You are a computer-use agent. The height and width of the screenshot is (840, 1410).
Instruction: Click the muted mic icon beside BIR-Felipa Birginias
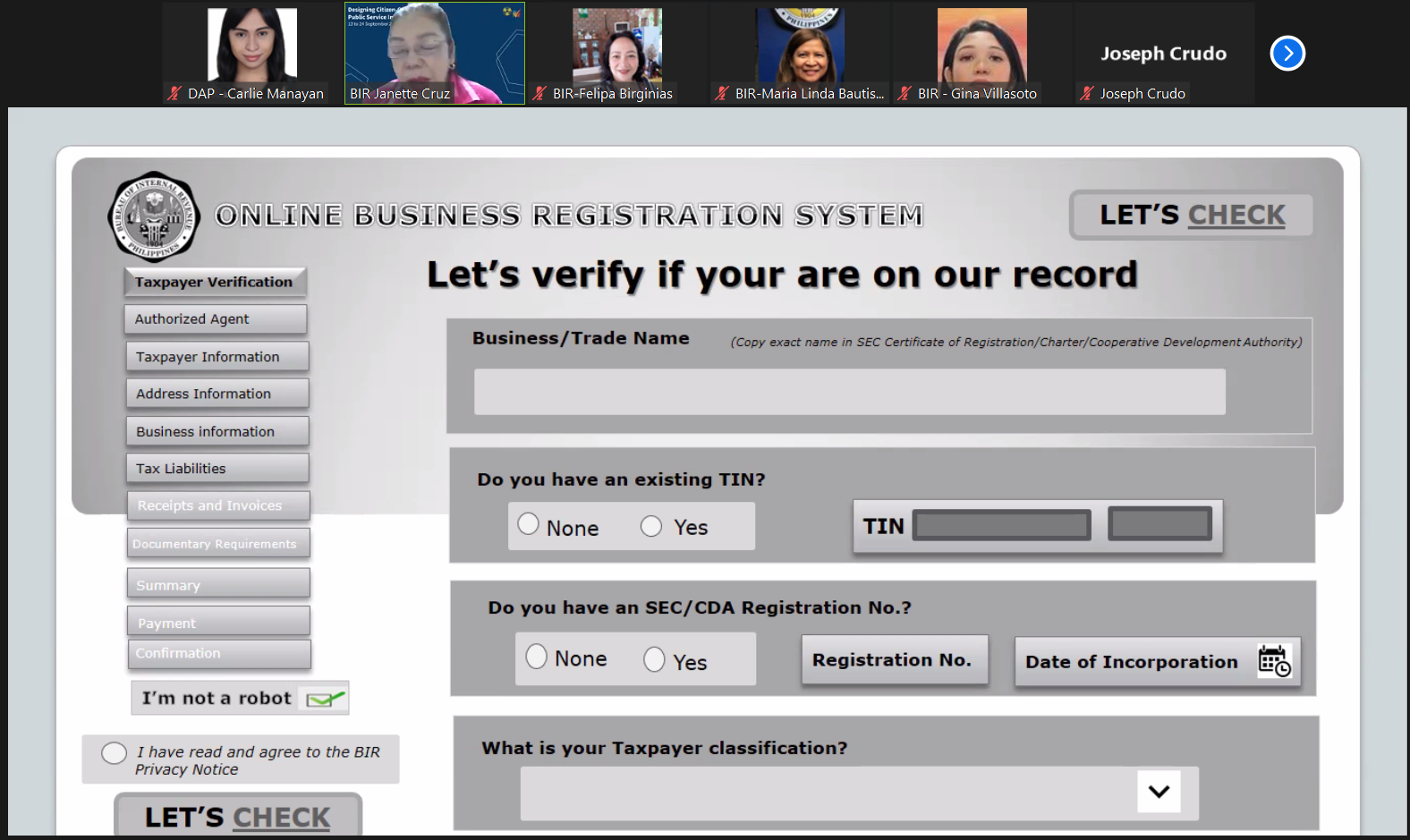(x=539, y=93)
